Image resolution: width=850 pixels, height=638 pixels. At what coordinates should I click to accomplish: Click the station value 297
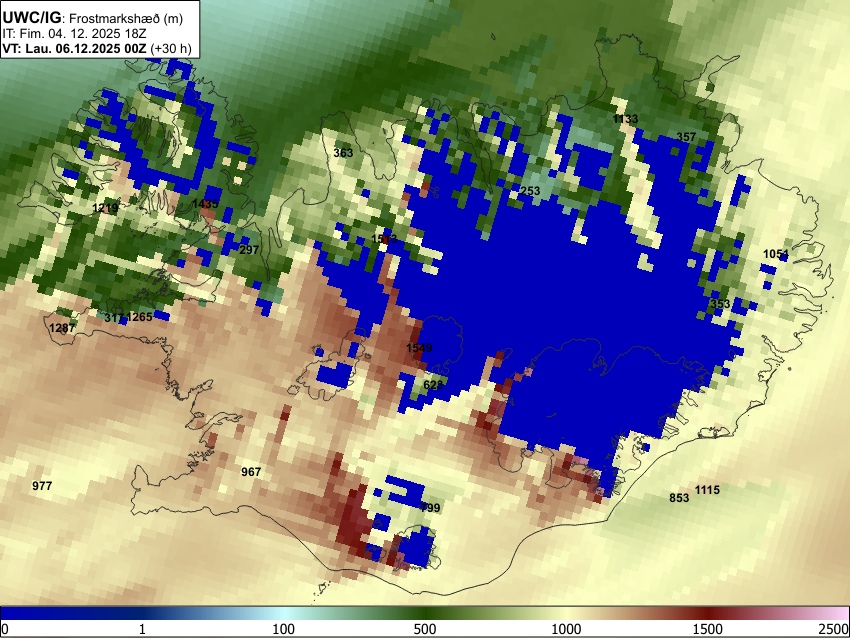(249, 250)
